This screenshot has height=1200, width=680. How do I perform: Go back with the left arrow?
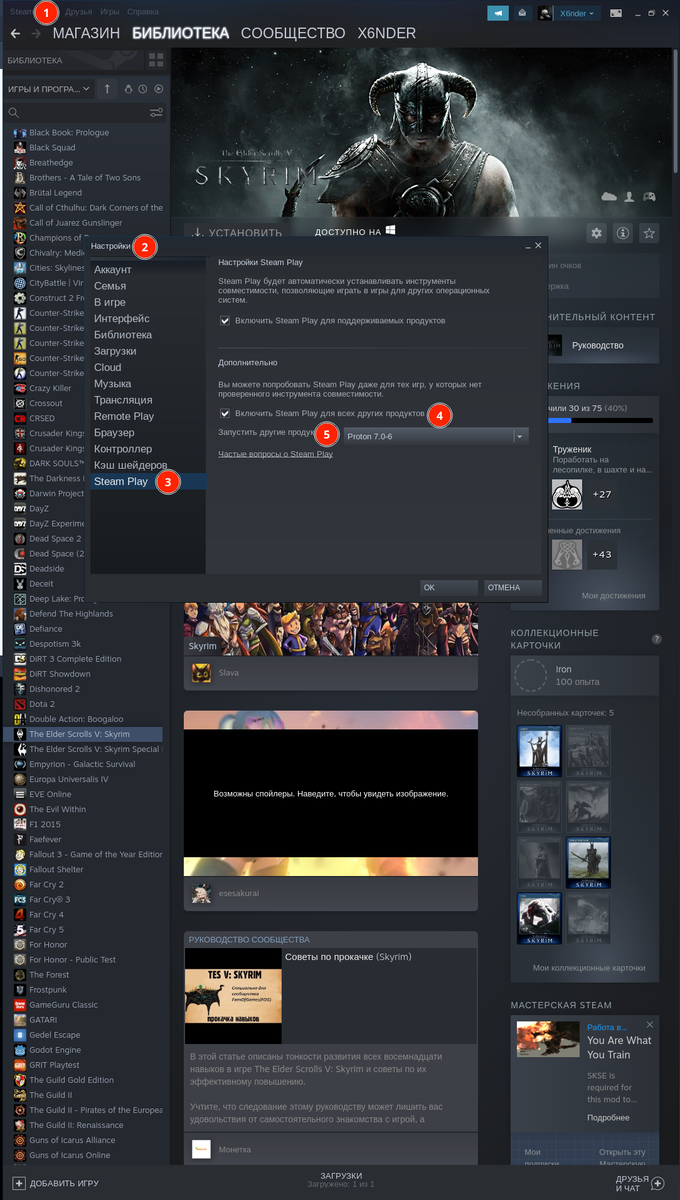(14, 33)
